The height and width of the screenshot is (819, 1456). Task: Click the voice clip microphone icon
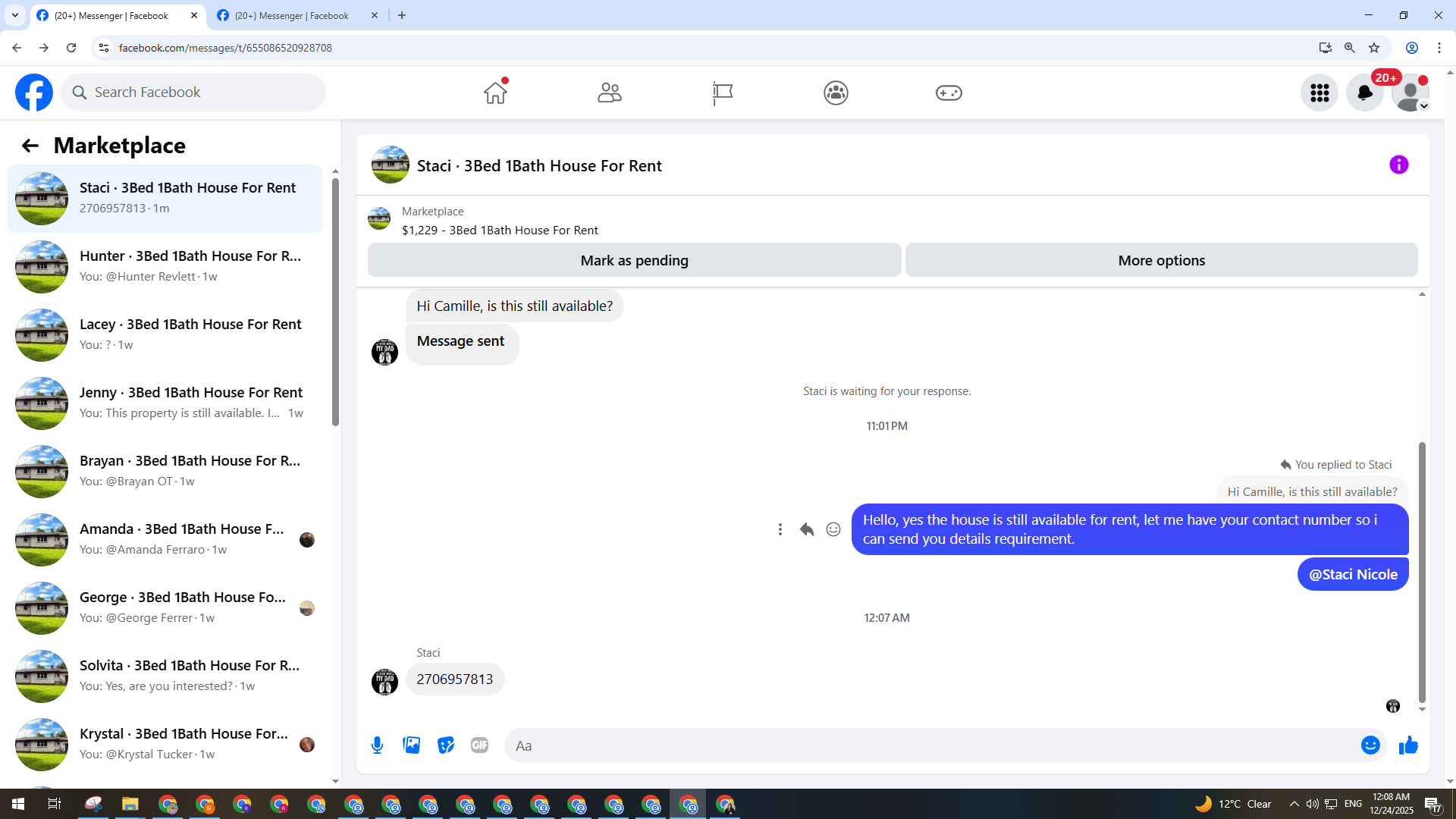[x=377, y=745]
